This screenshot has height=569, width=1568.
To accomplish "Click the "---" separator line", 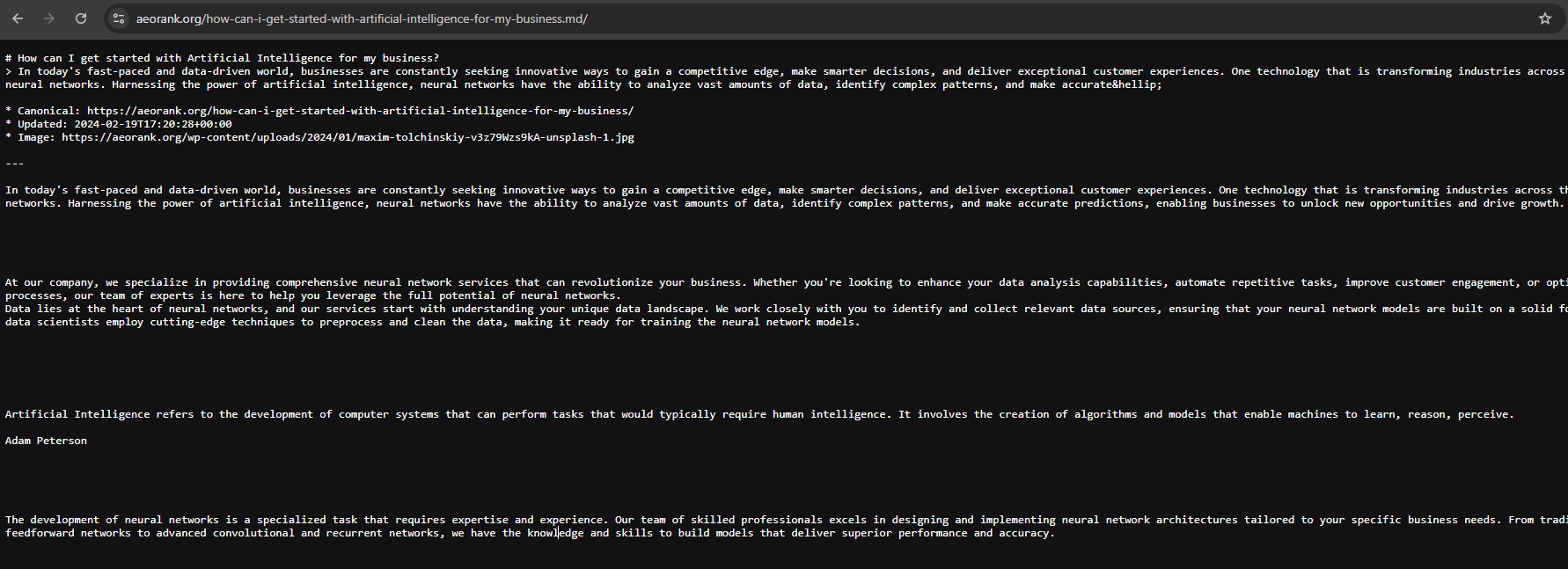I will (15, 164).
